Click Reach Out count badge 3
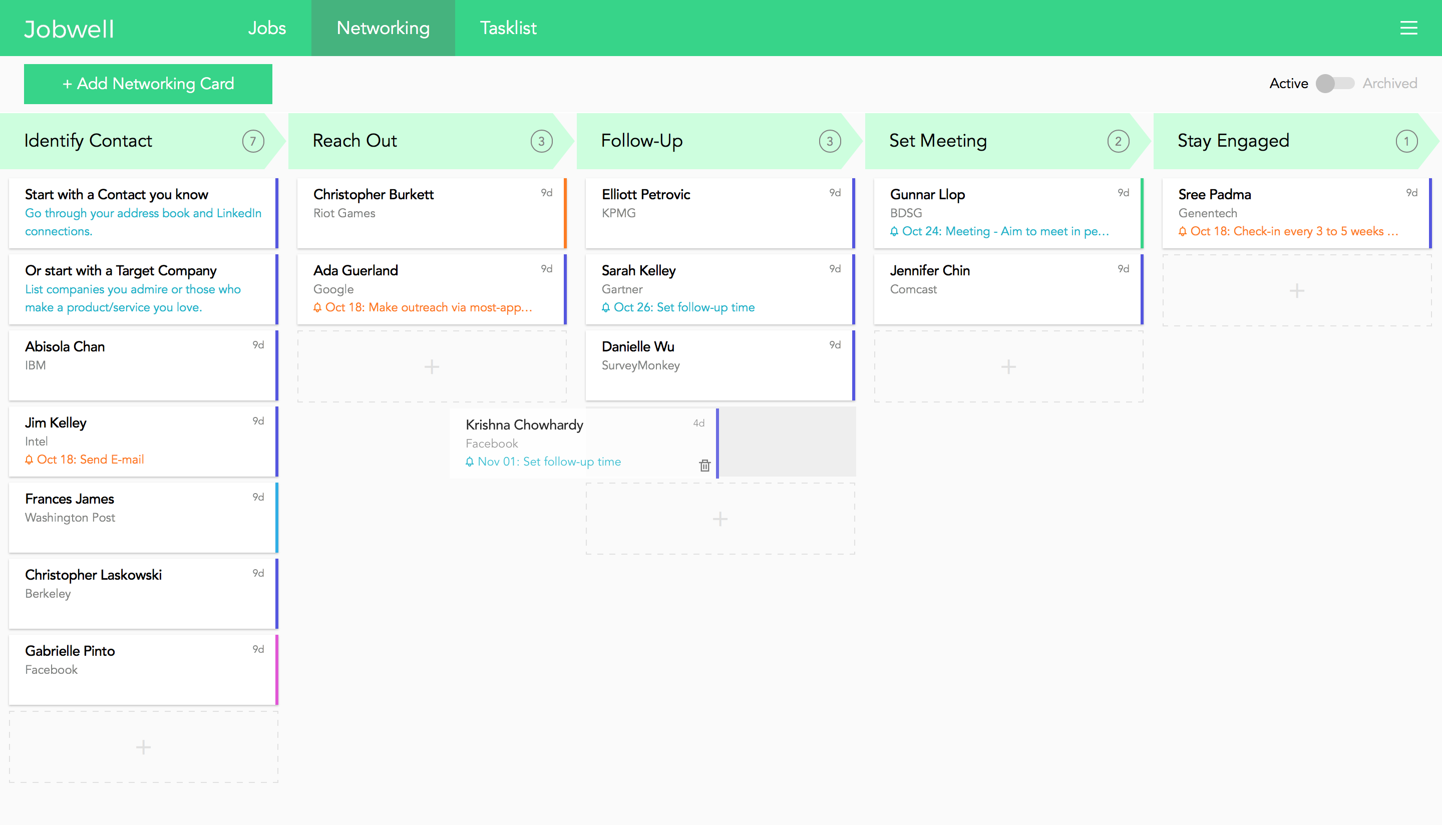This screenshot has width=1442, height=840. click(541, 141)
